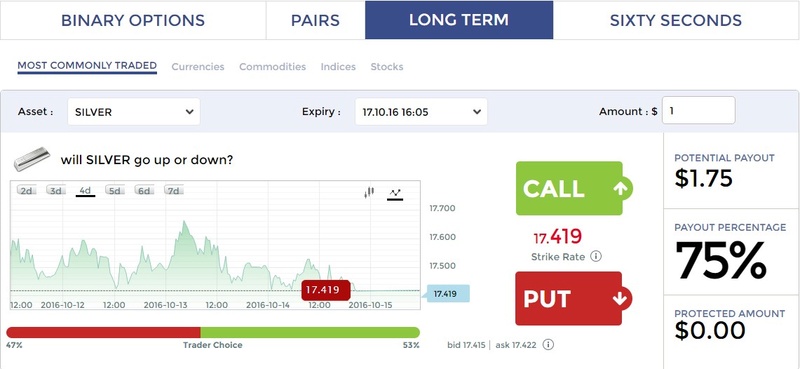
Task: Select the line chart view icon
Action: 395,193
